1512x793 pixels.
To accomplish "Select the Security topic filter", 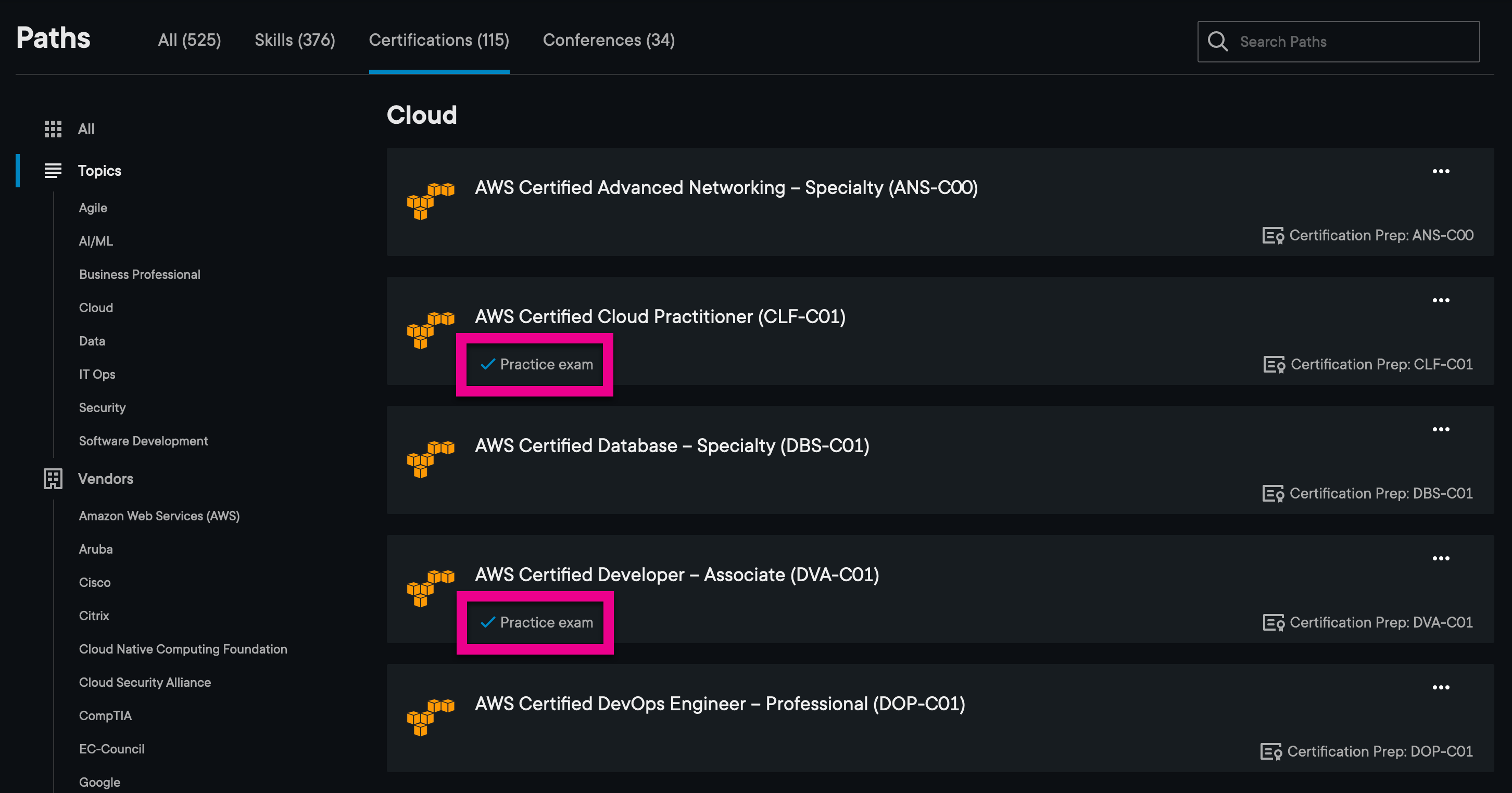I will pyautogui.click(x=102, y=407).
